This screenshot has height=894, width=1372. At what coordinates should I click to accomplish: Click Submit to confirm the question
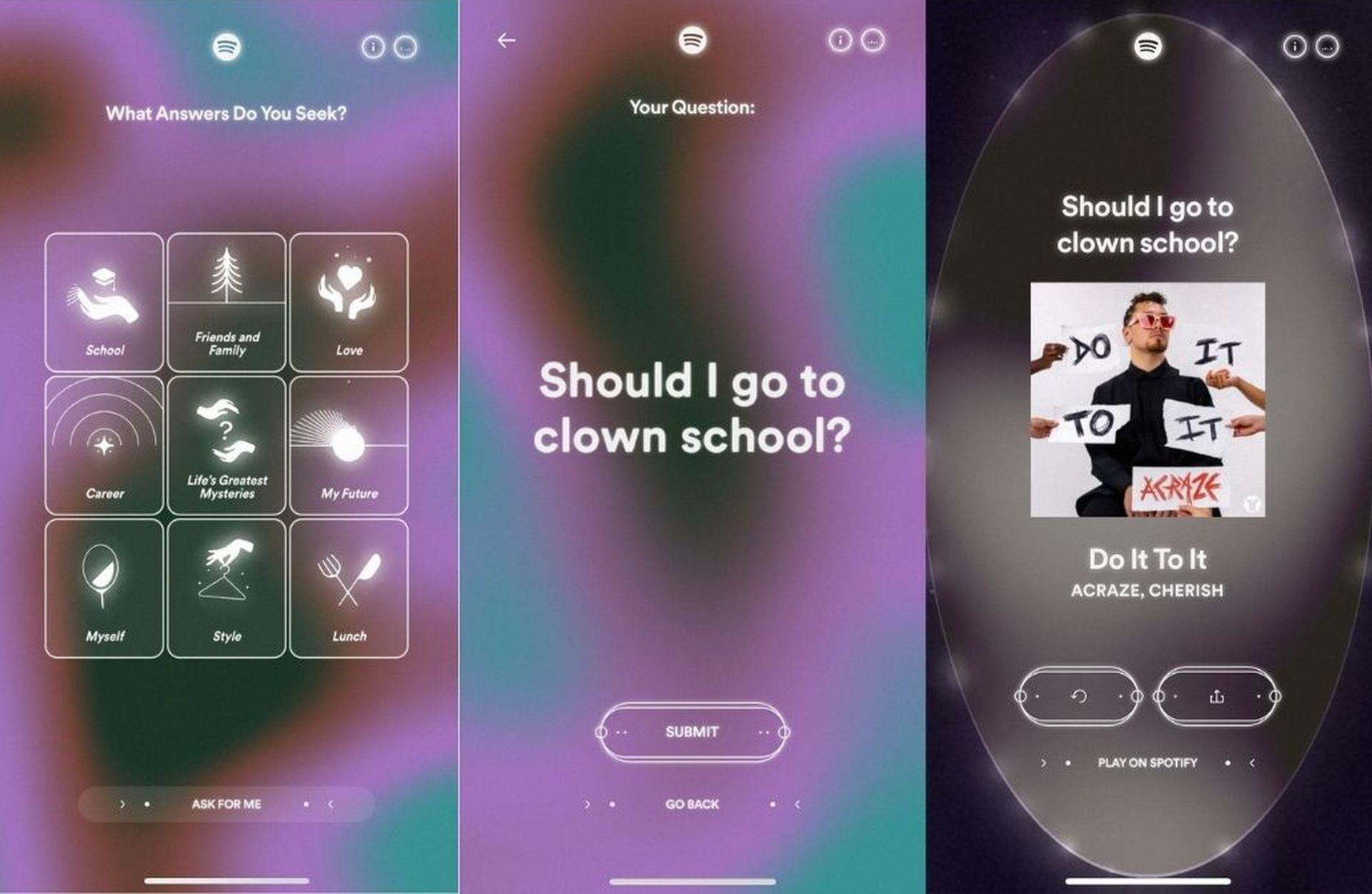click(685, 729)
